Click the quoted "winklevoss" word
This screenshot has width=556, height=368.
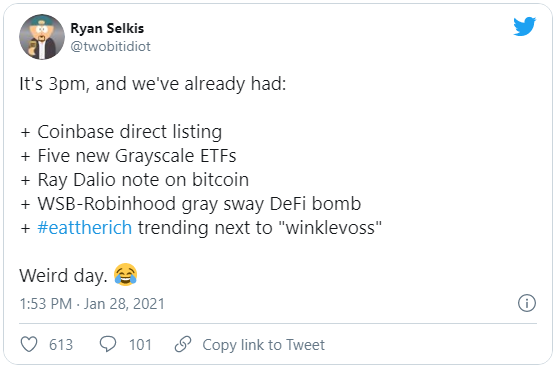pyautogui.click(x=330, y=228)
